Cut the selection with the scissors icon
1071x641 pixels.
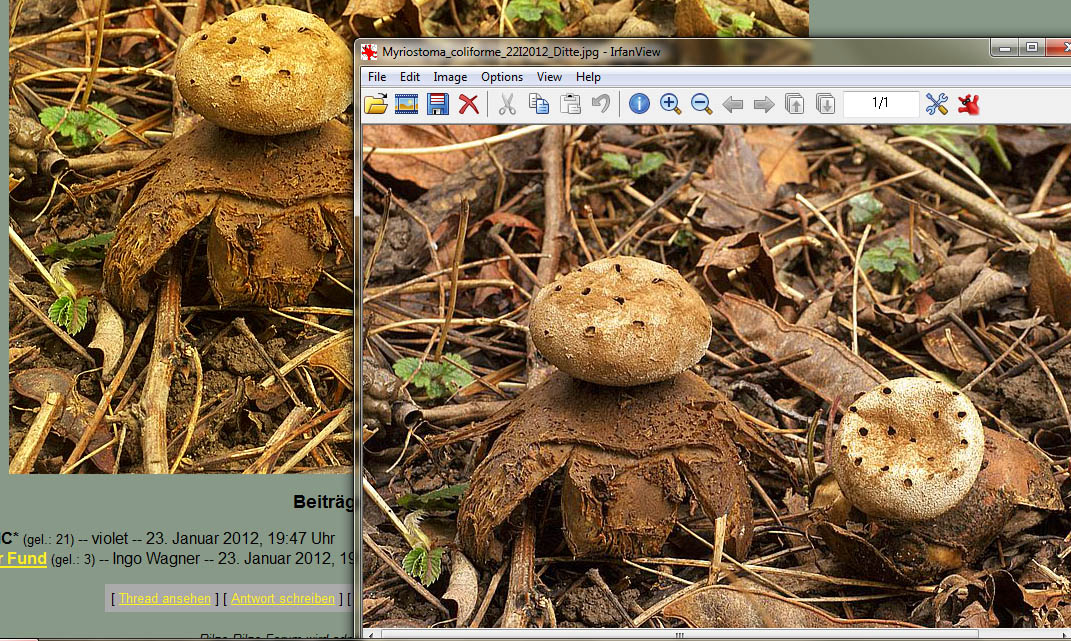pos(507,104)
